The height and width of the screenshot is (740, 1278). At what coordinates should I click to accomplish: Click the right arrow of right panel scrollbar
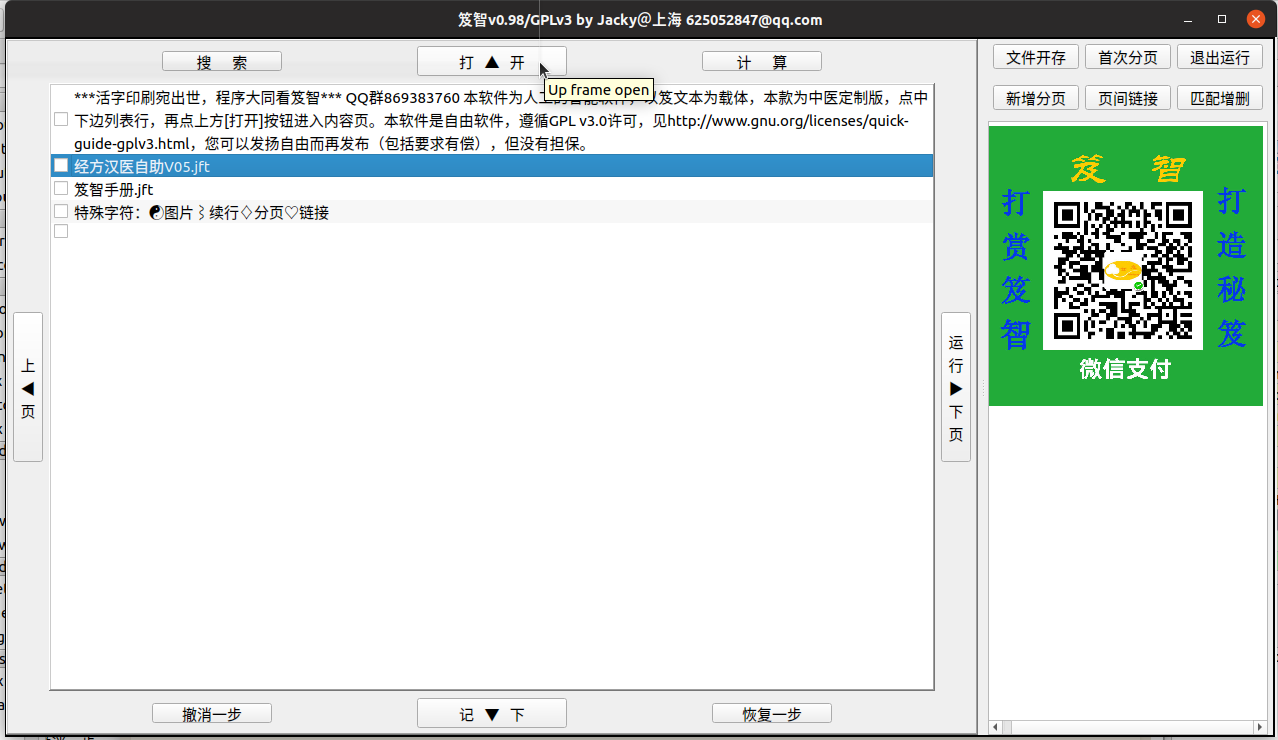pyautogui.click(x=1258, y=727)
